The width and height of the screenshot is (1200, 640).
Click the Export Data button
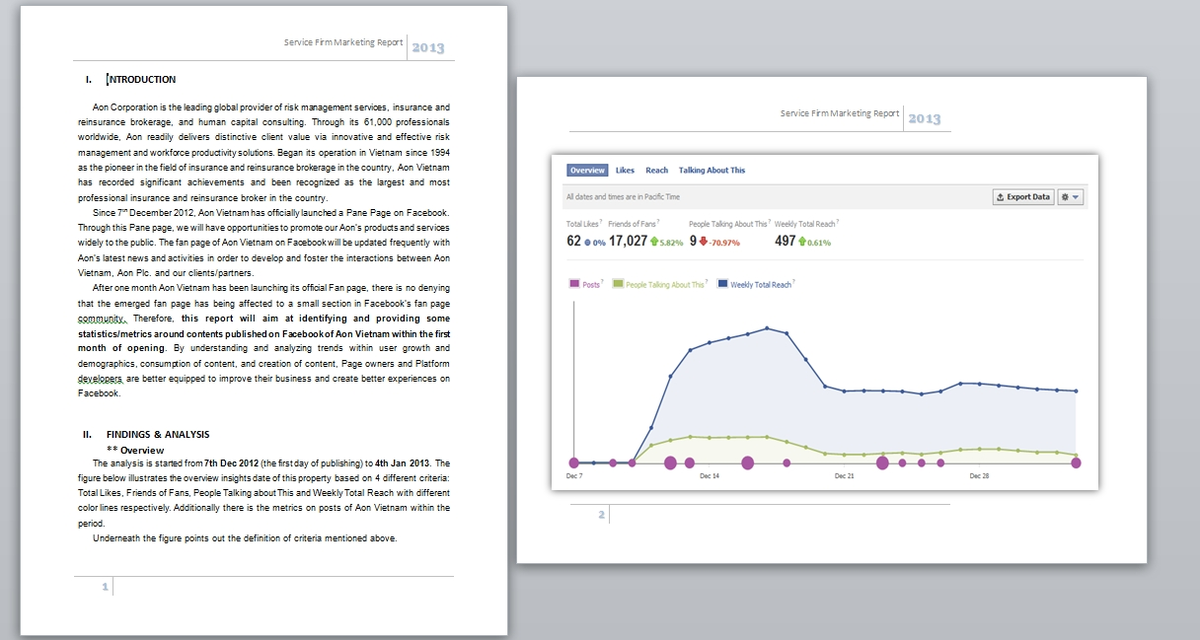(1023, 197)
